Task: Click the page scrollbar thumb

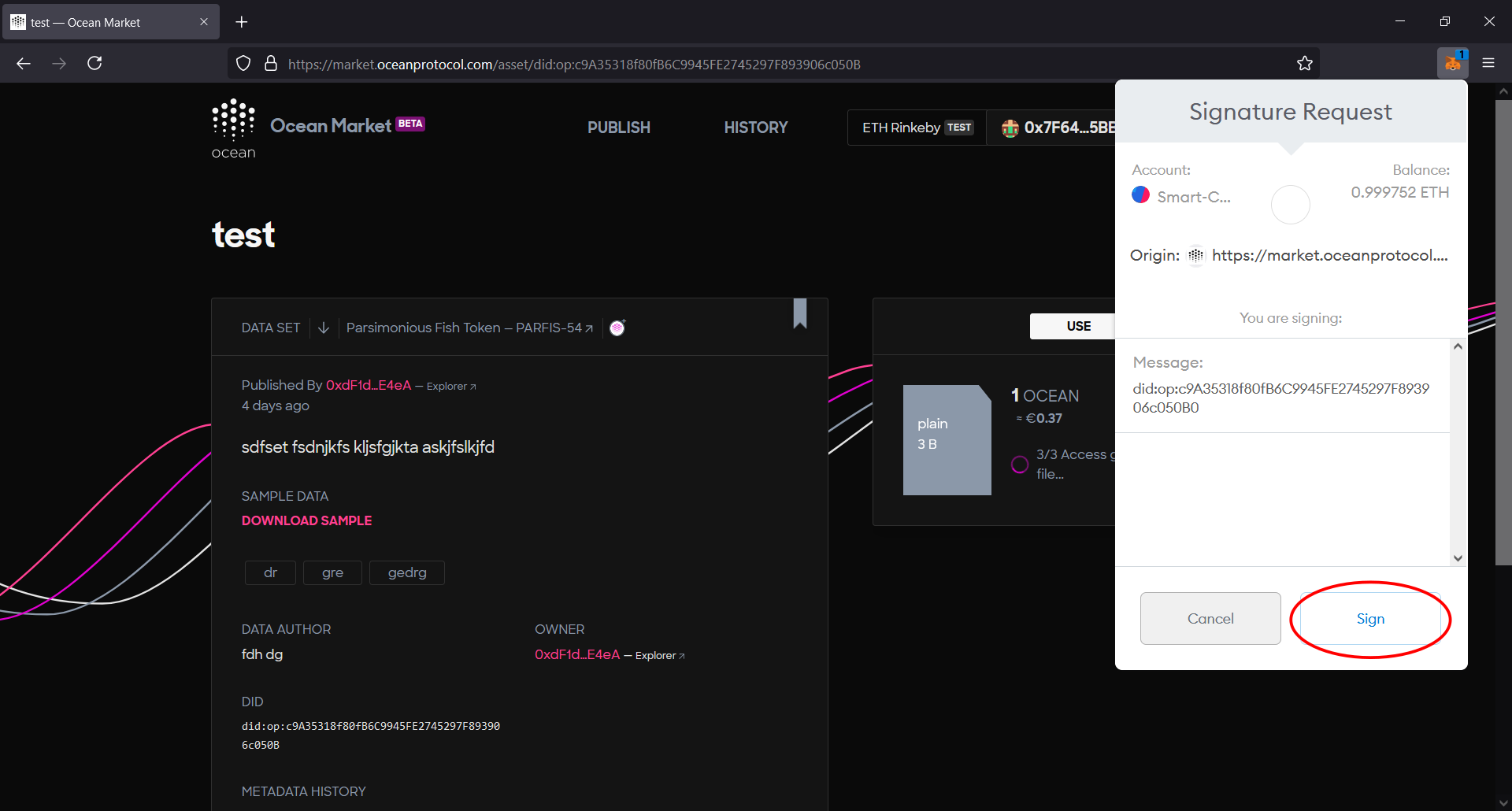Action: coord(1503,332)
